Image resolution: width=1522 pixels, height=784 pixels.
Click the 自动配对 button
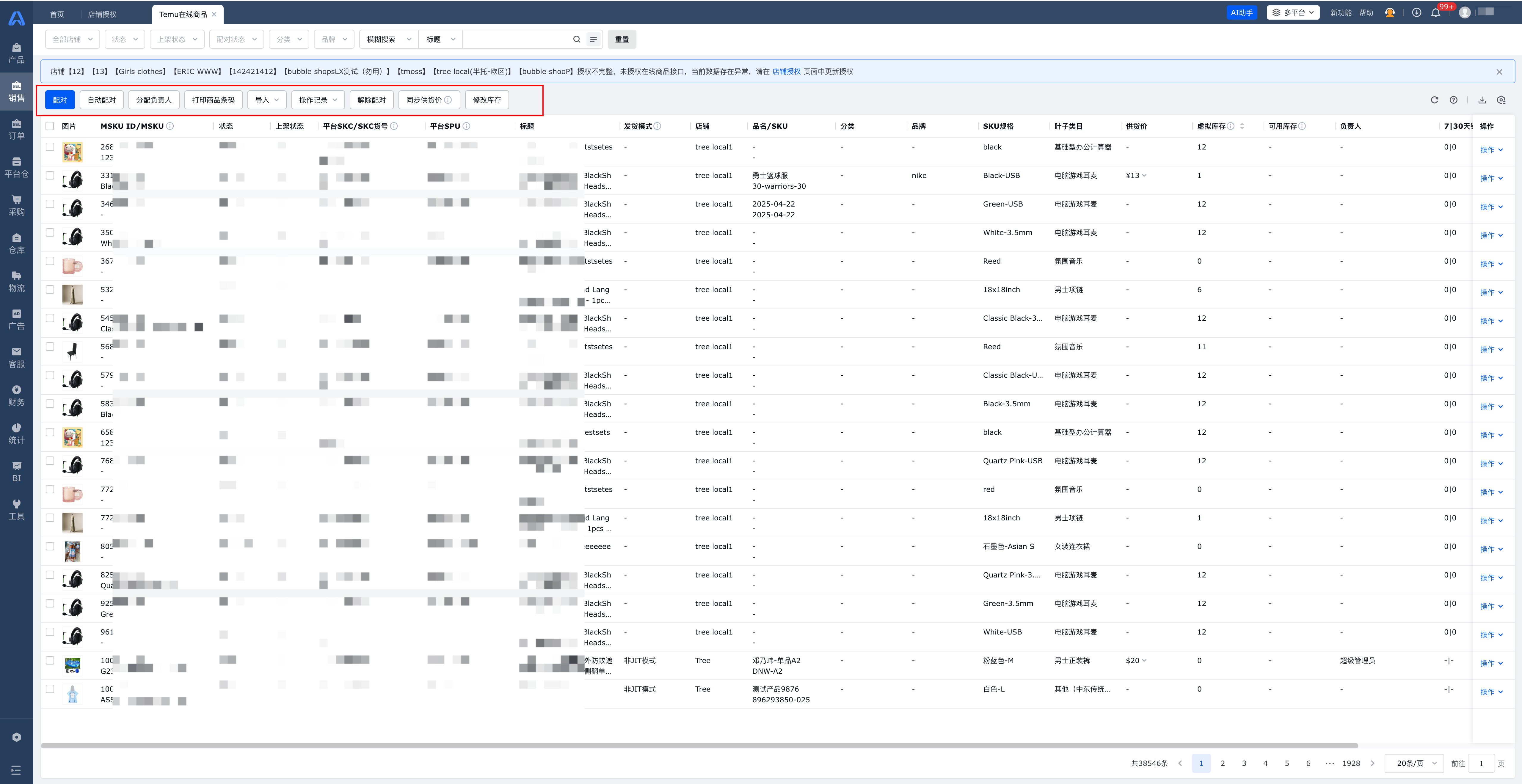point(102,100)
